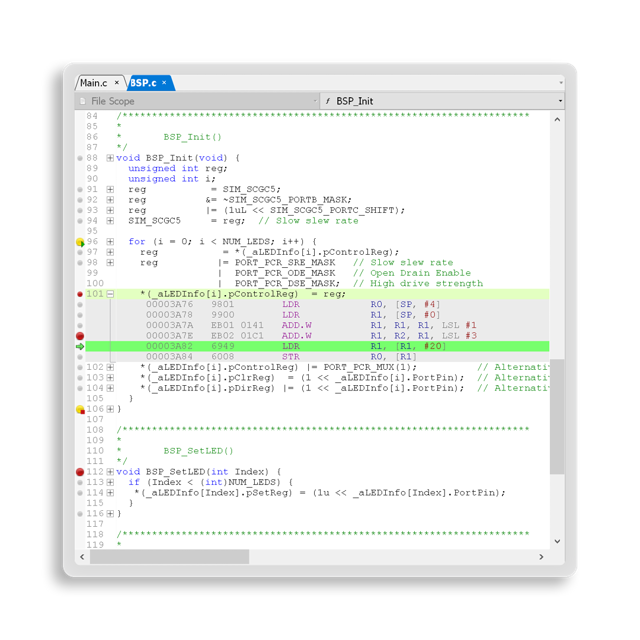Expand disassembly for line 106
The width and height of the screenshot is (640, 640).
click(x=110, y=409)
